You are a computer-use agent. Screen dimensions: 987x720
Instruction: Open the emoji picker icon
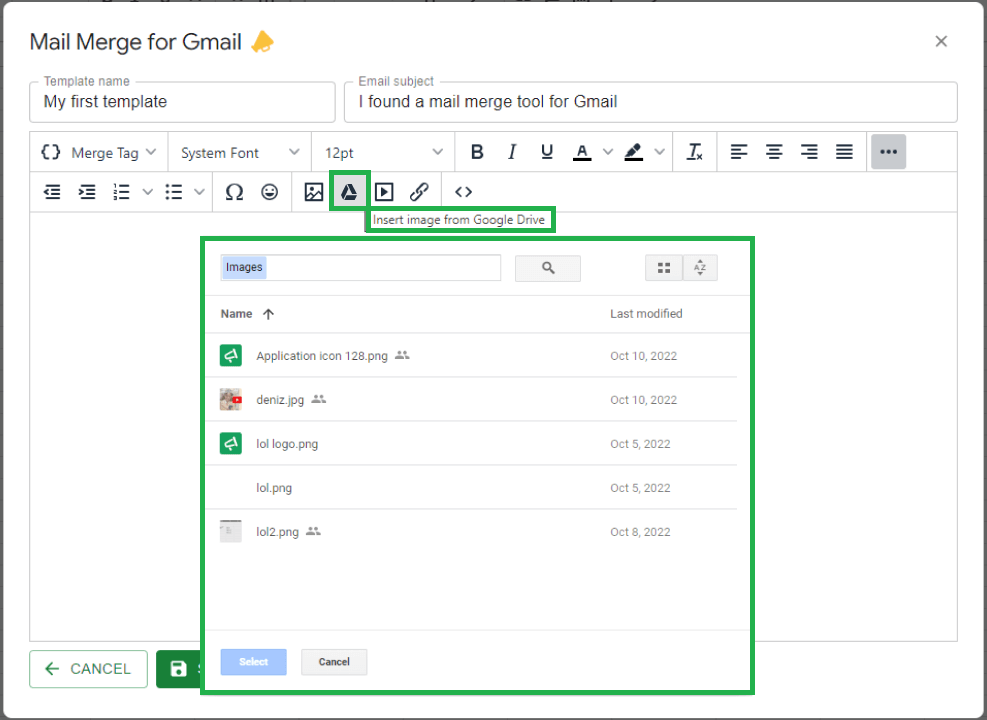269,192
